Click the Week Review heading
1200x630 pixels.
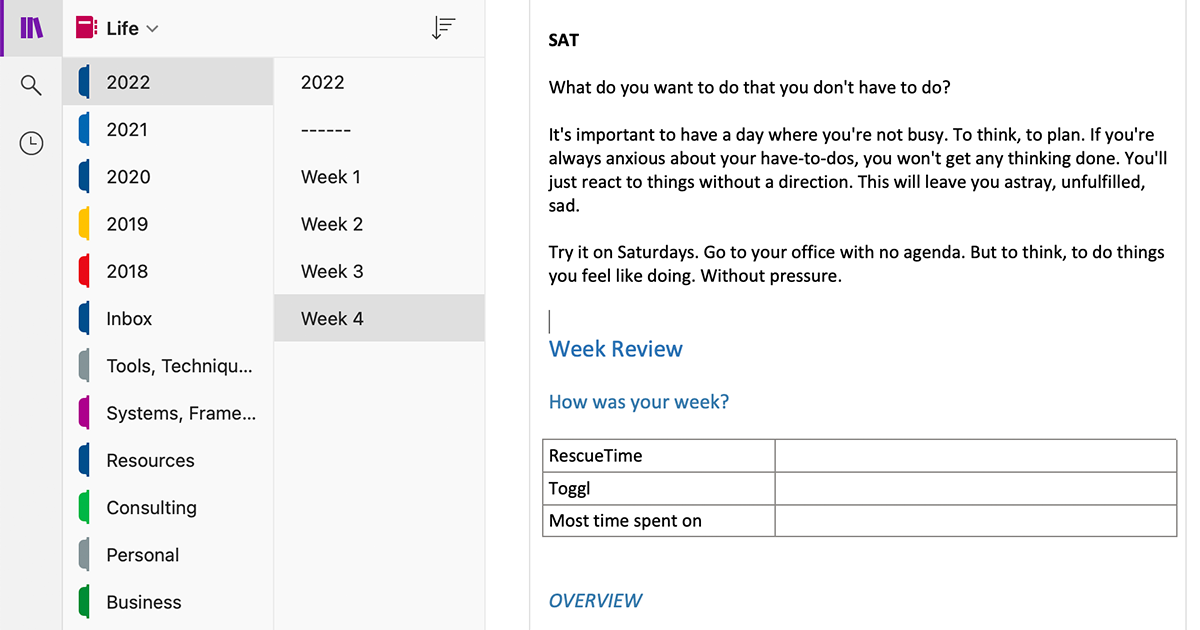click(616, 349)
